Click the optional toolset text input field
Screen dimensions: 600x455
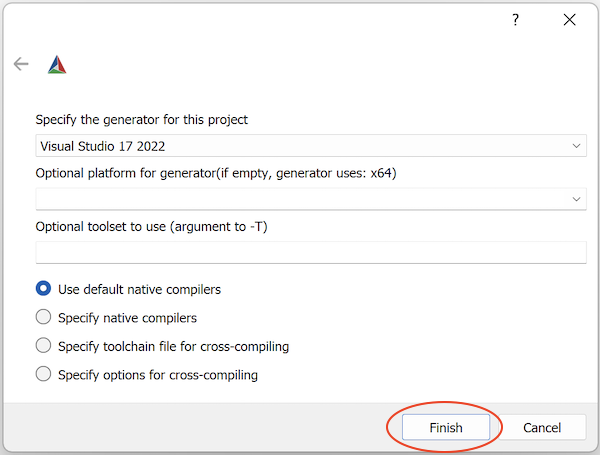(310, 252)
